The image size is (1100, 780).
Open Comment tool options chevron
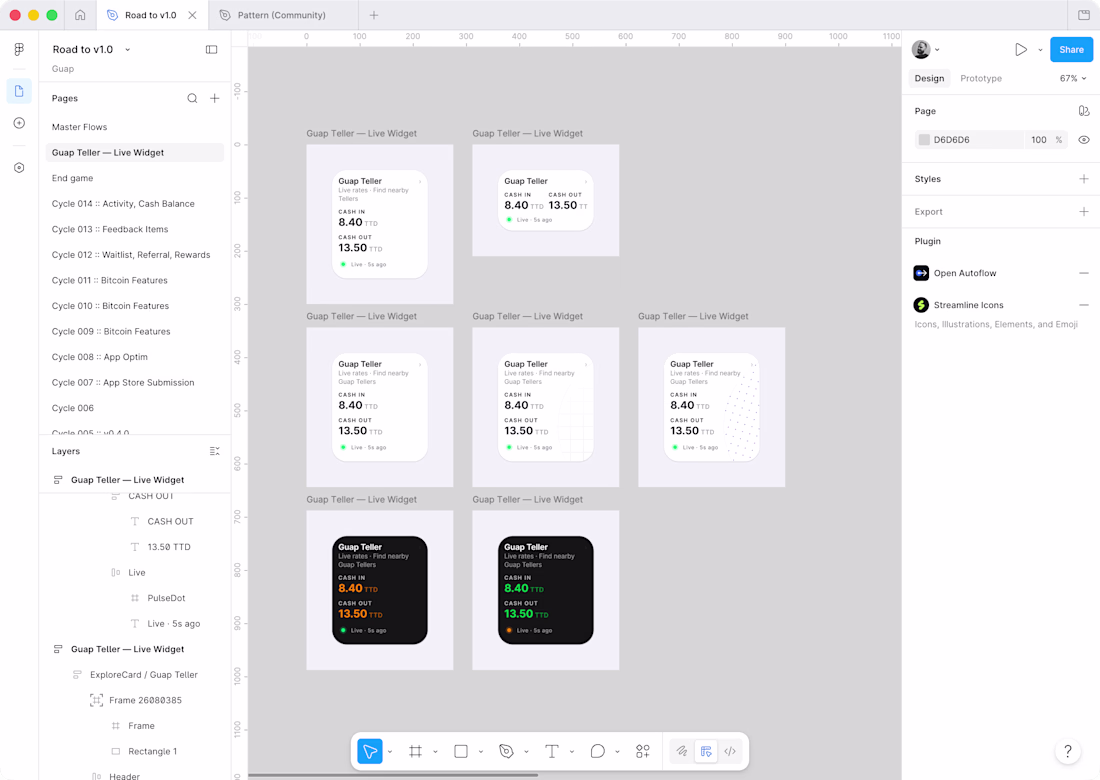pos(617,751)
